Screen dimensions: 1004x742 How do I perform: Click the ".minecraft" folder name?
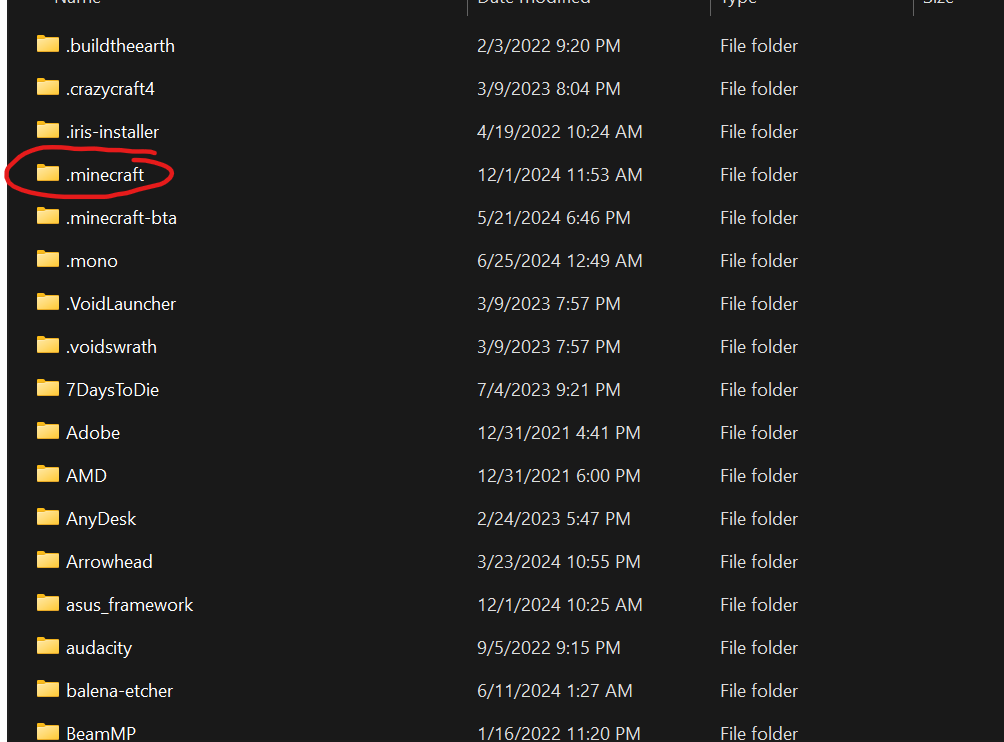106,175
